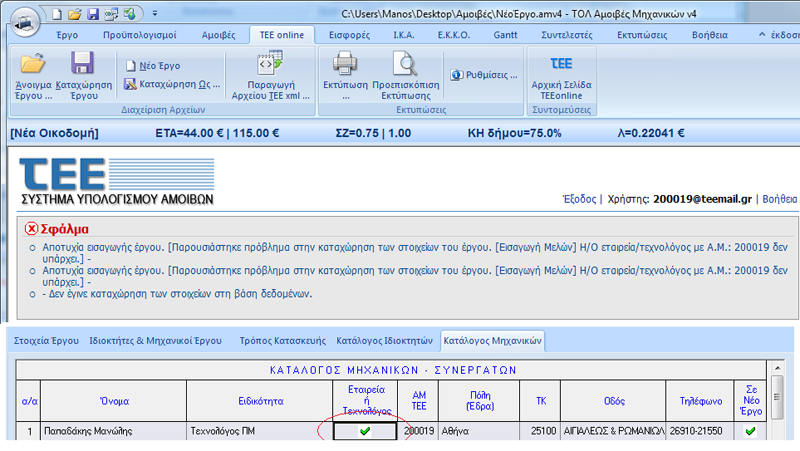Go to Αρχική Σελίδα TEEonline shortcut
Image resolution: width=800 pixels, height=451 pixels.
click(x=561, y=66)
